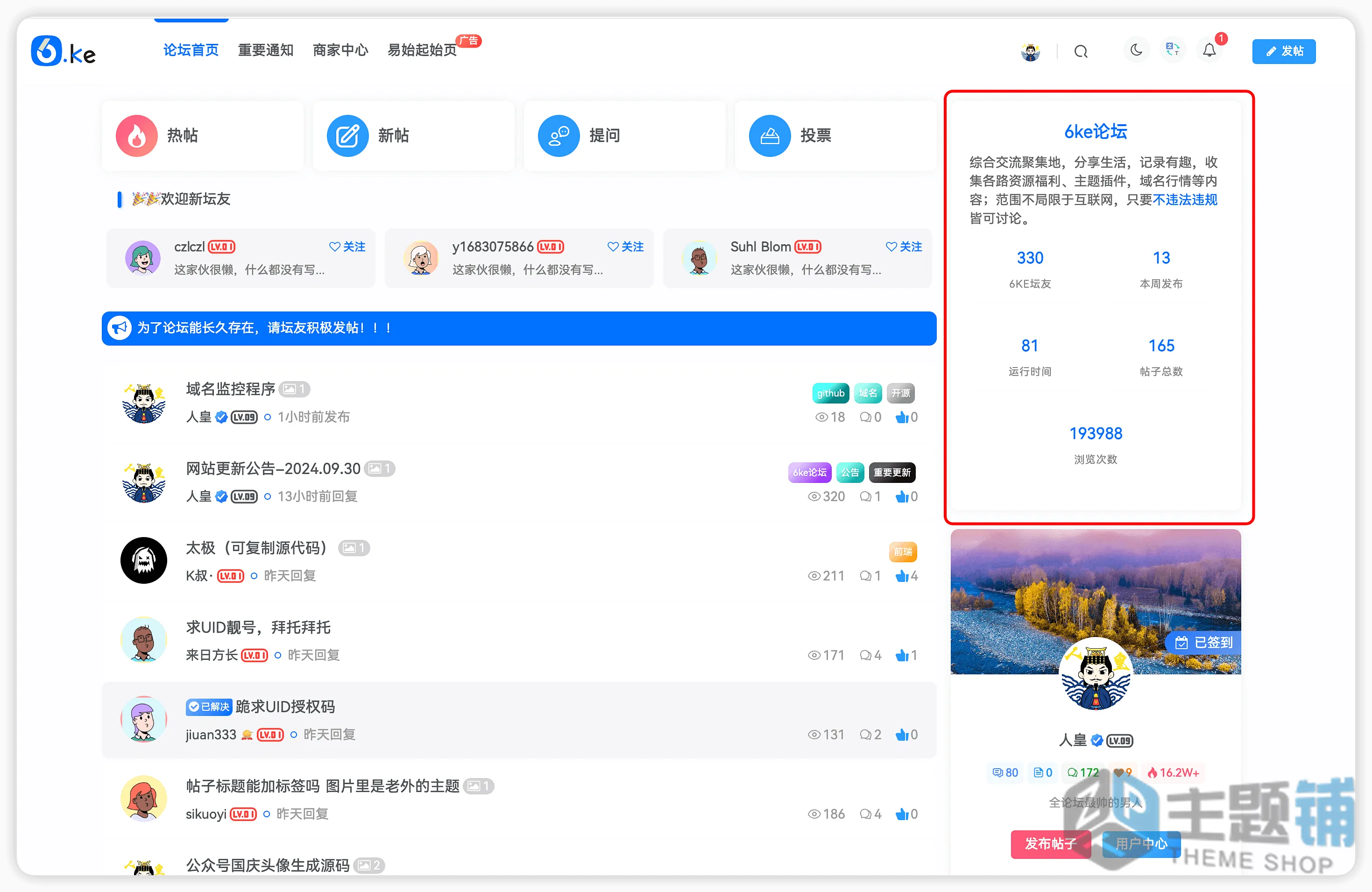The width and height of the screenshot is (1372, 892).
Task: Like the 求UID靓号 post
Action: pyautogui.click(x=907, y=656)
